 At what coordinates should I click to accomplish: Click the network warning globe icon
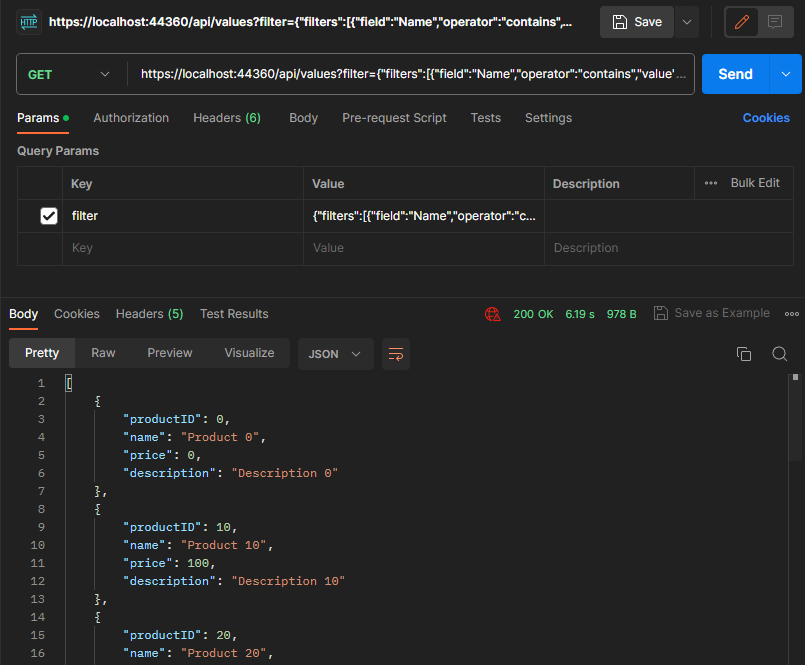[x=492, y=314]
